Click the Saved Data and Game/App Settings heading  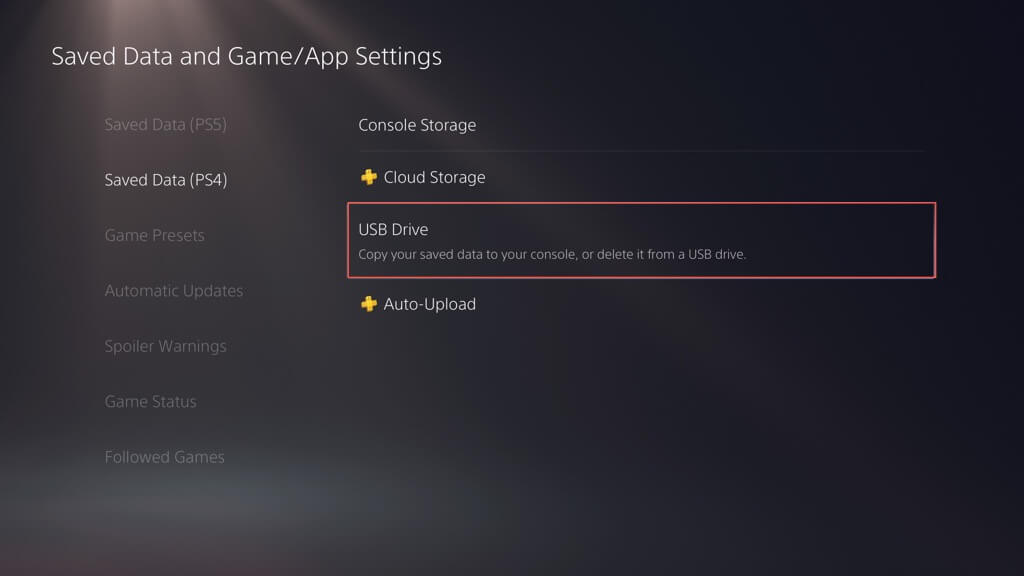point(246,56)
